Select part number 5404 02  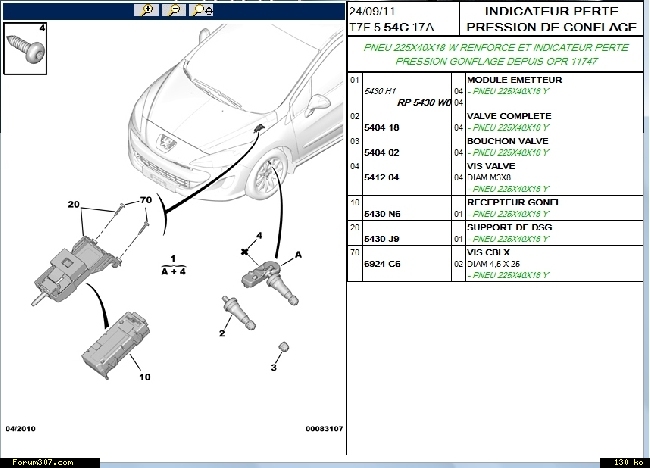pyautogui.click(x=381, y=153)
